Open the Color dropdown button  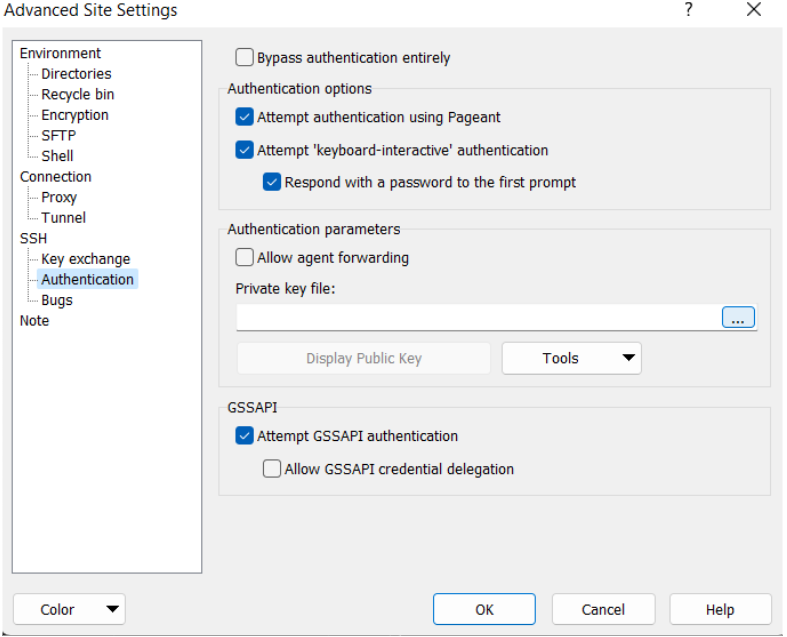(69, 609)
